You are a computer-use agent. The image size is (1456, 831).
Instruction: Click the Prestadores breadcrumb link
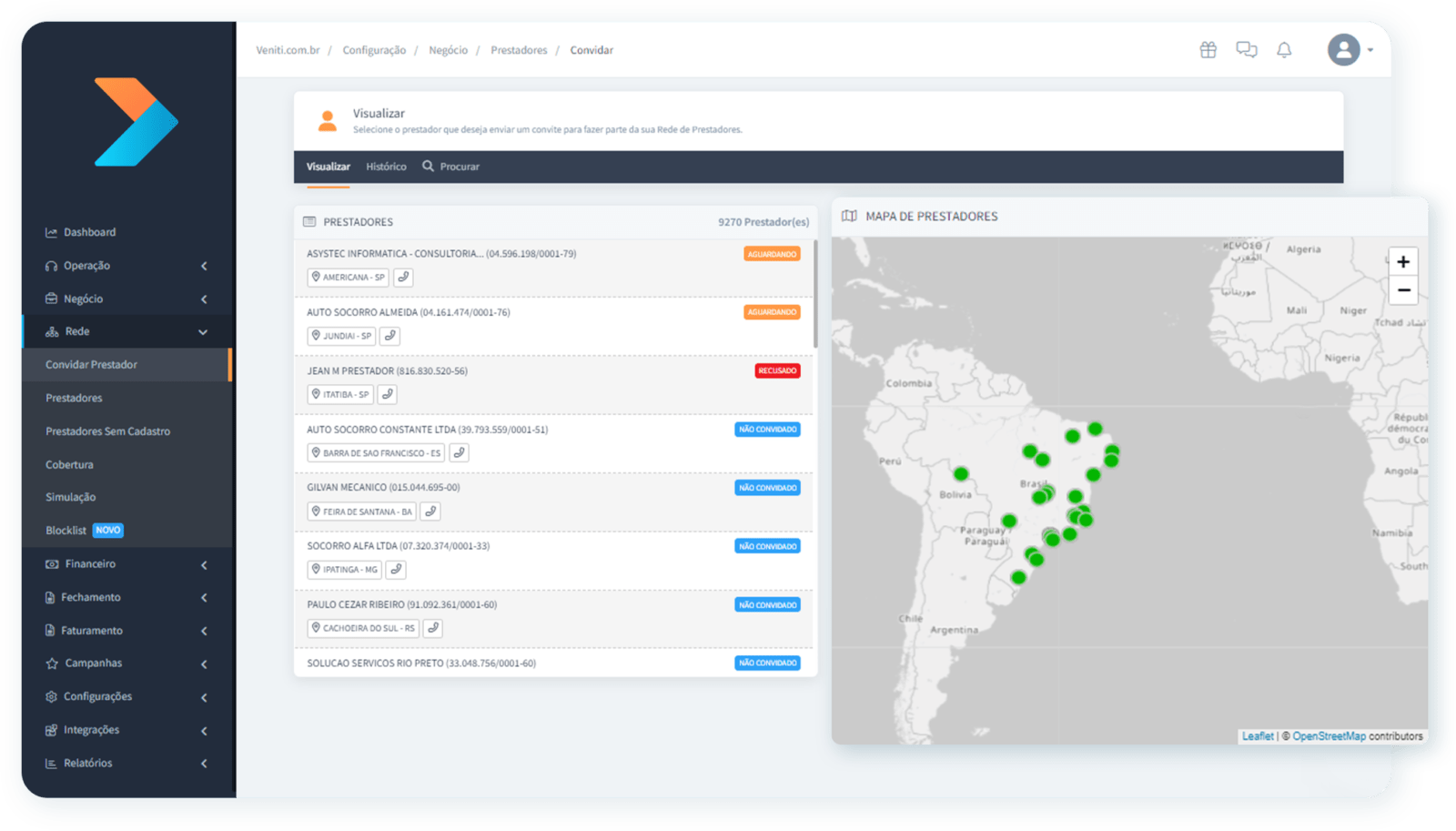[519, 50]
